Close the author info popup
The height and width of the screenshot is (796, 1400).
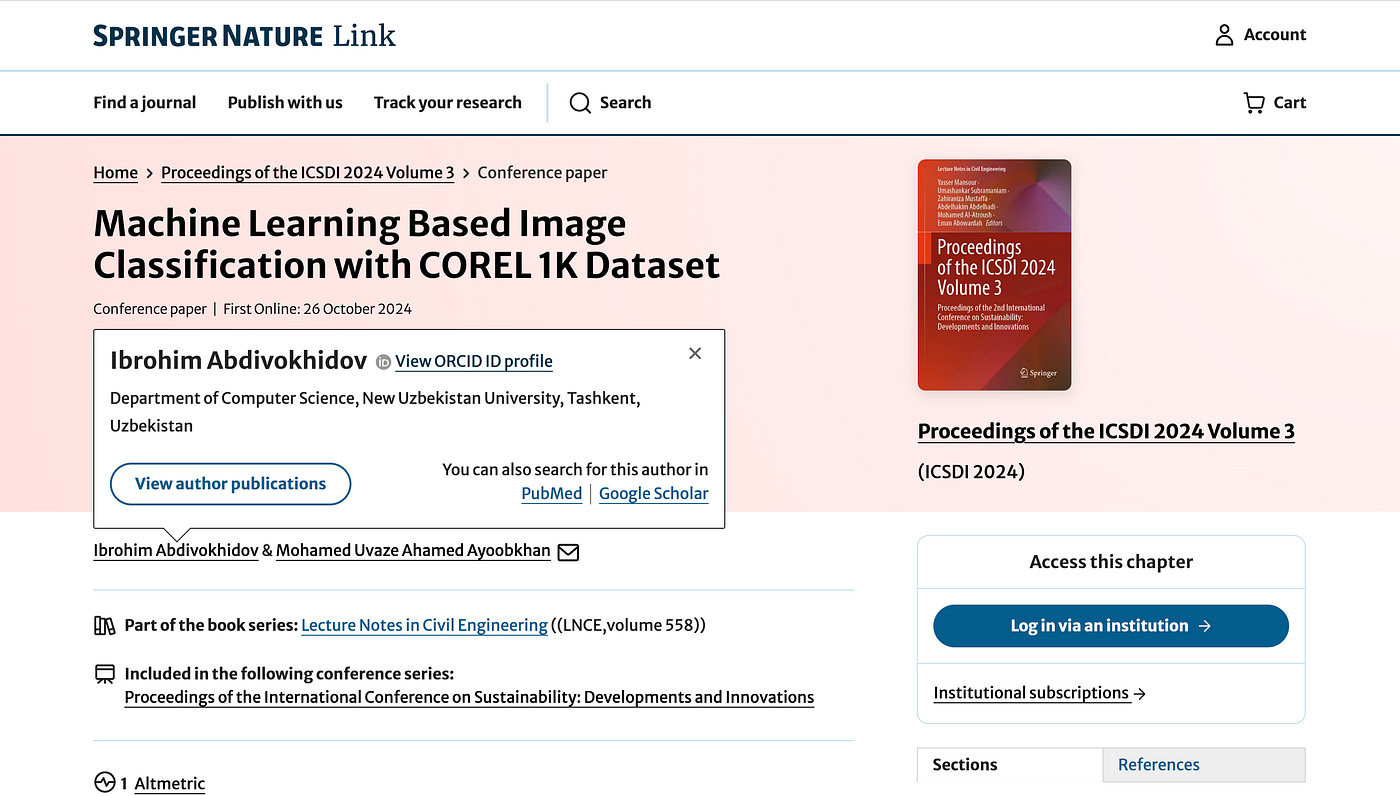695,353
